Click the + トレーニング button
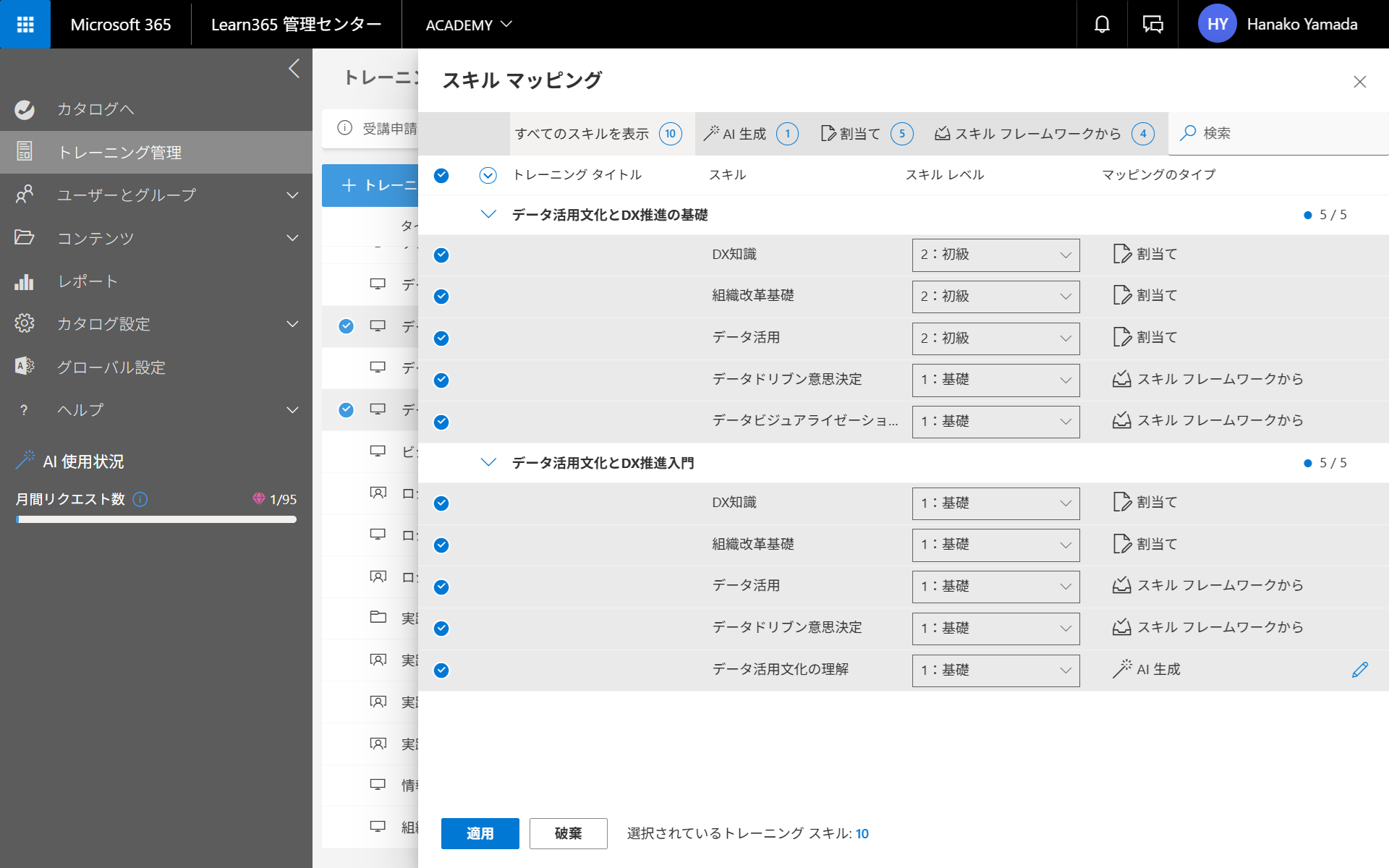This screenshot has height=868, width=1389. point(370,185)
